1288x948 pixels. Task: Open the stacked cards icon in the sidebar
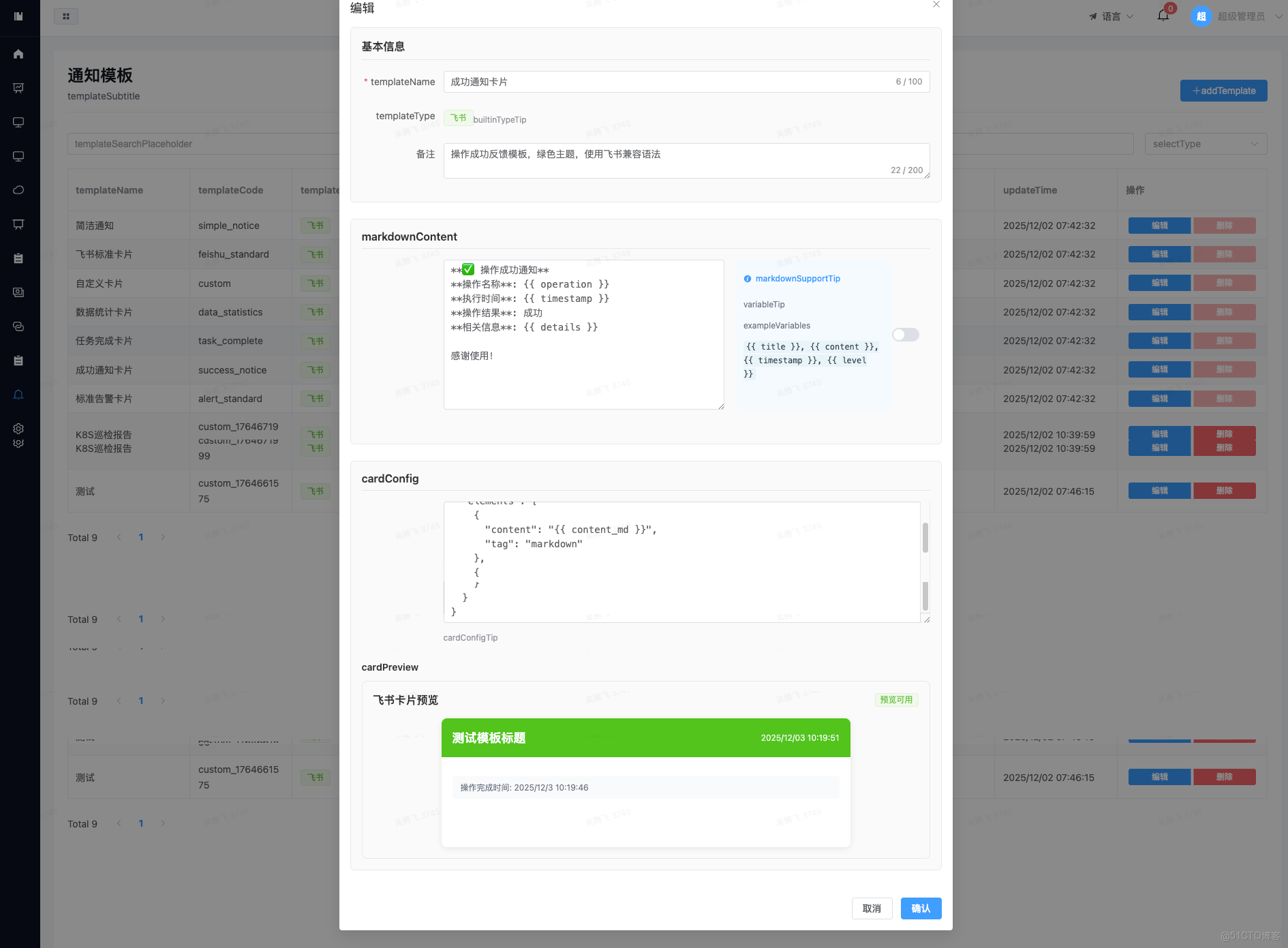pos(18,292)
